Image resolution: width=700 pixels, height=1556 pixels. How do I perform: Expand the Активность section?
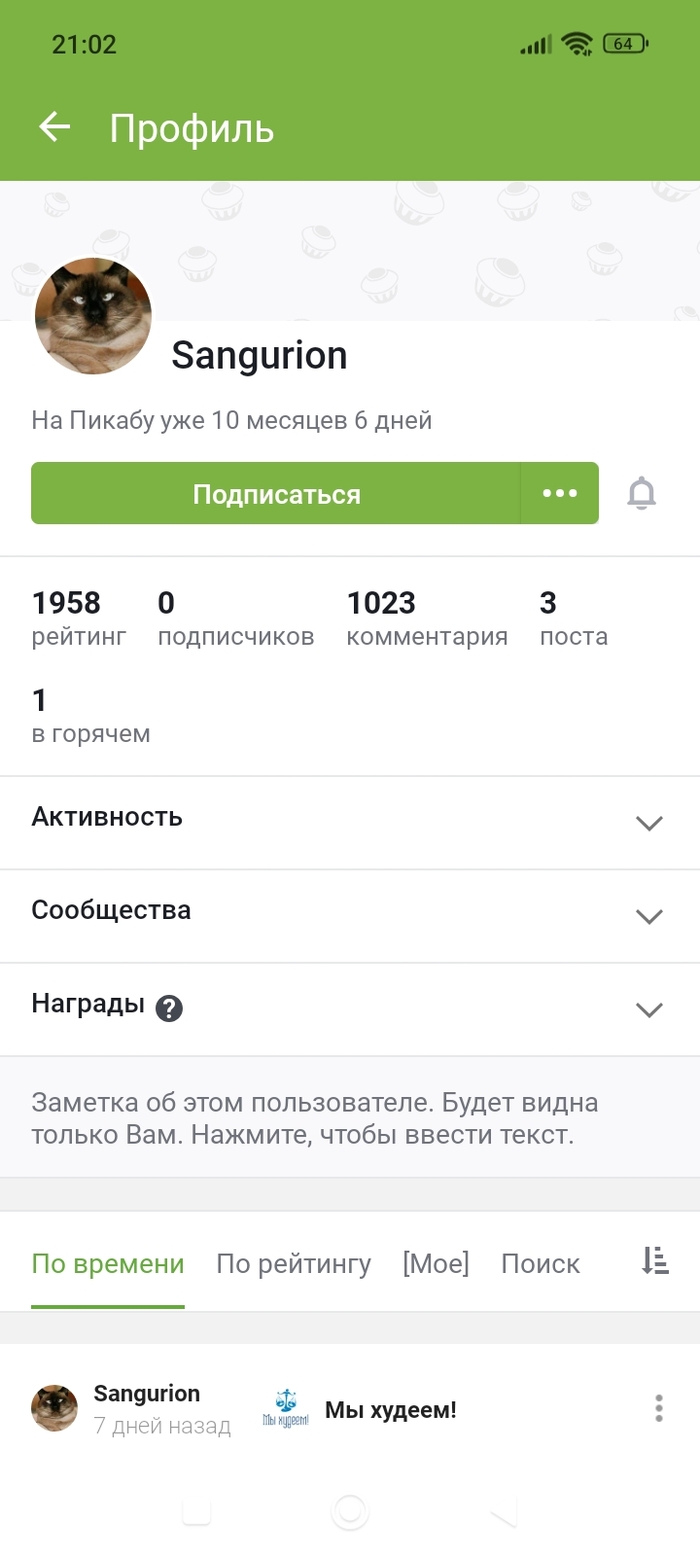(x=649, y=823)
